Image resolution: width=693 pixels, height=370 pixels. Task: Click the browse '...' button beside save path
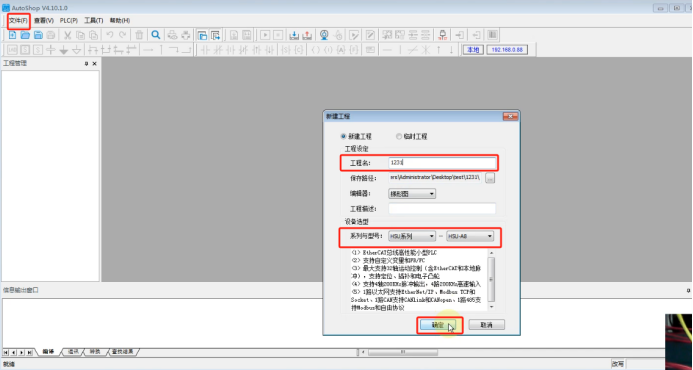490,178
